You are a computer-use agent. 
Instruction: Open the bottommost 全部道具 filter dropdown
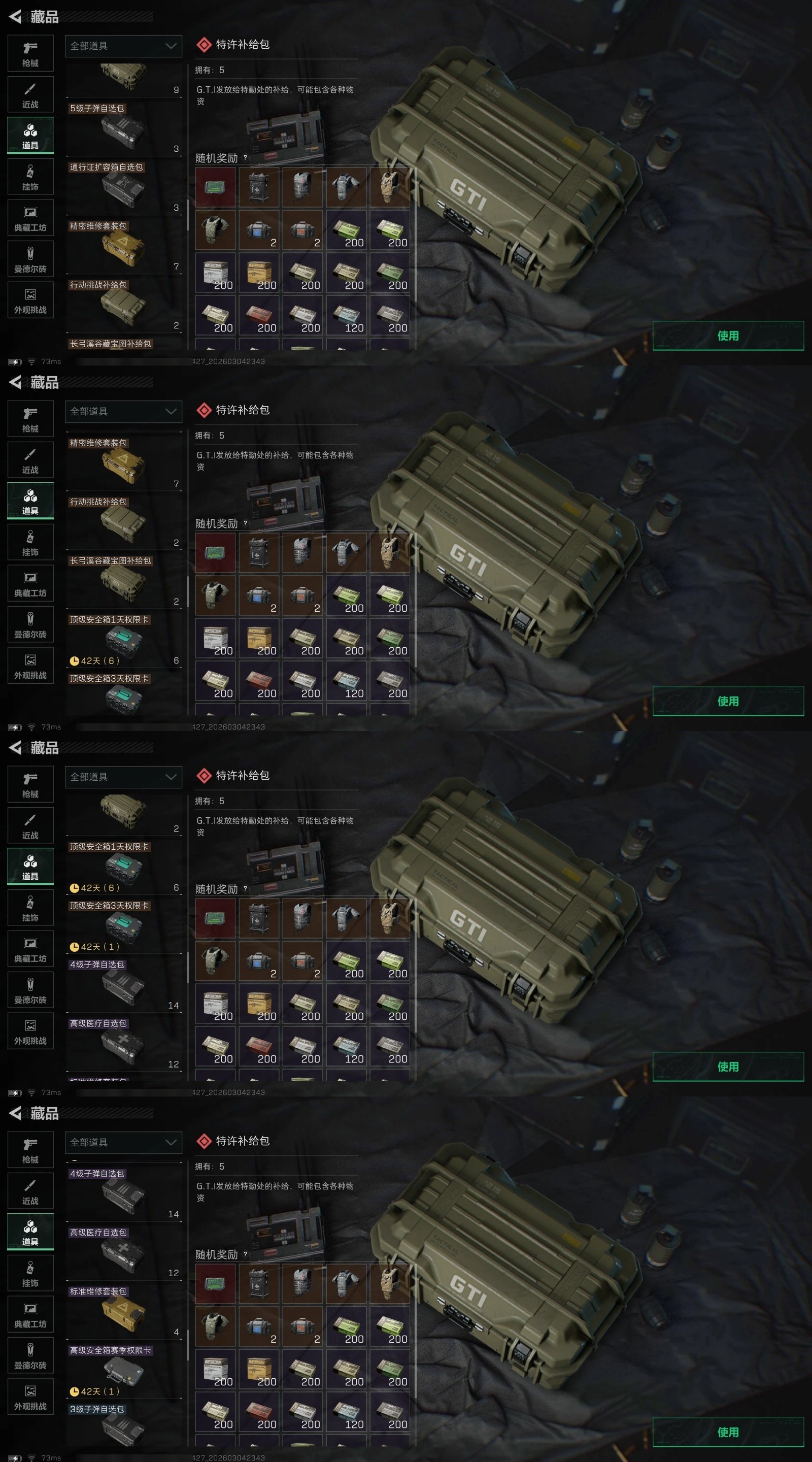124,1143
